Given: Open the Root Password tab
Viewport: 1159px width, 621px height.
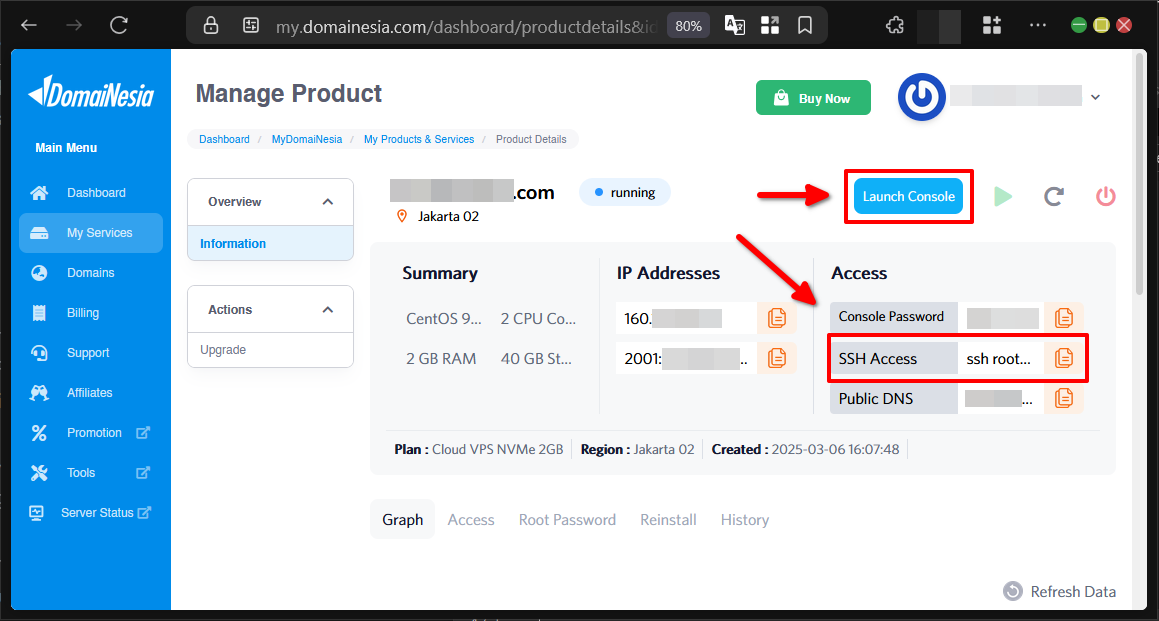Looking at the screenshot, I should (567, 519).
